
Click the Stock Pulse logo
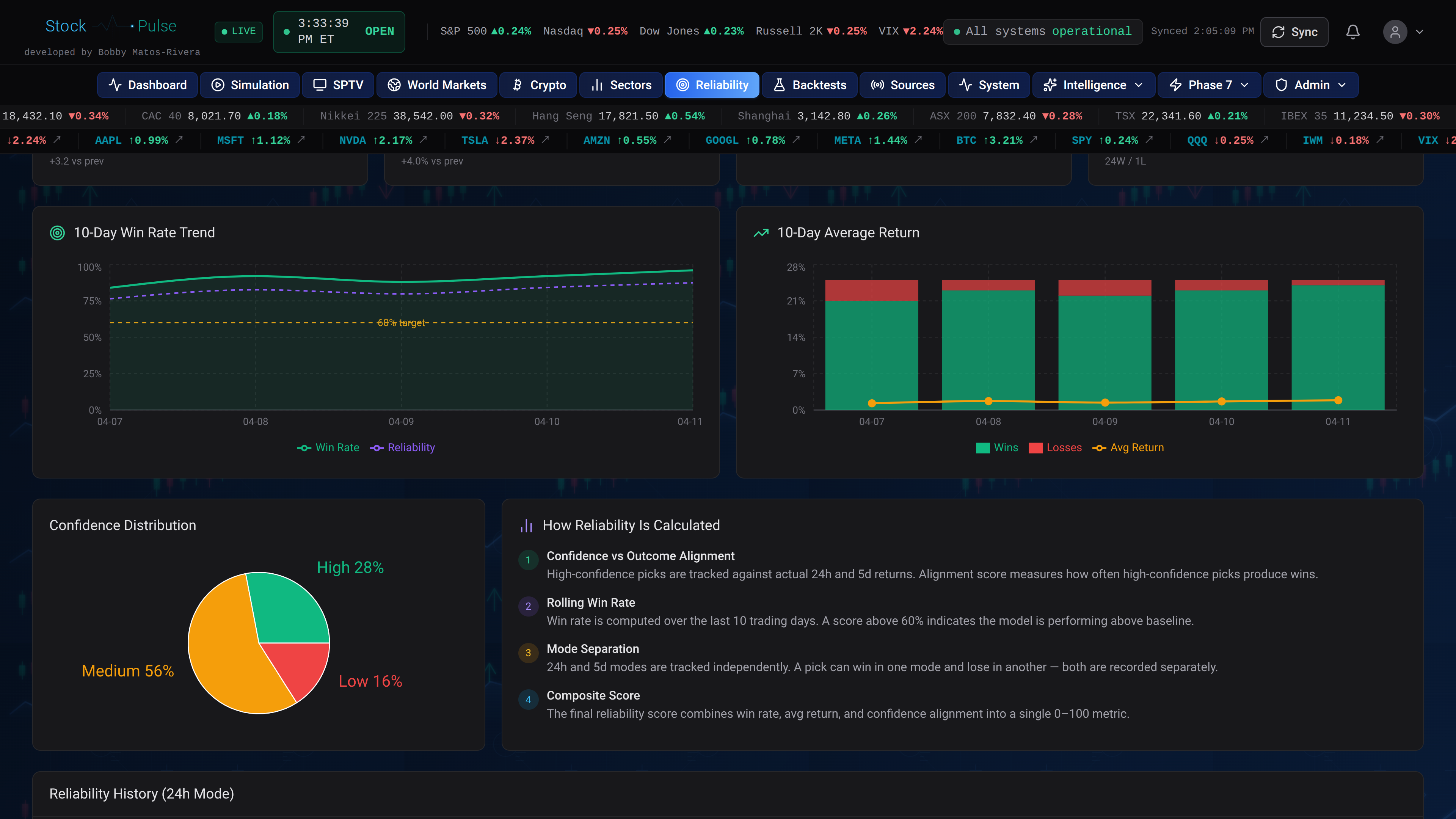pyautogui.click(x=111, y=26)
